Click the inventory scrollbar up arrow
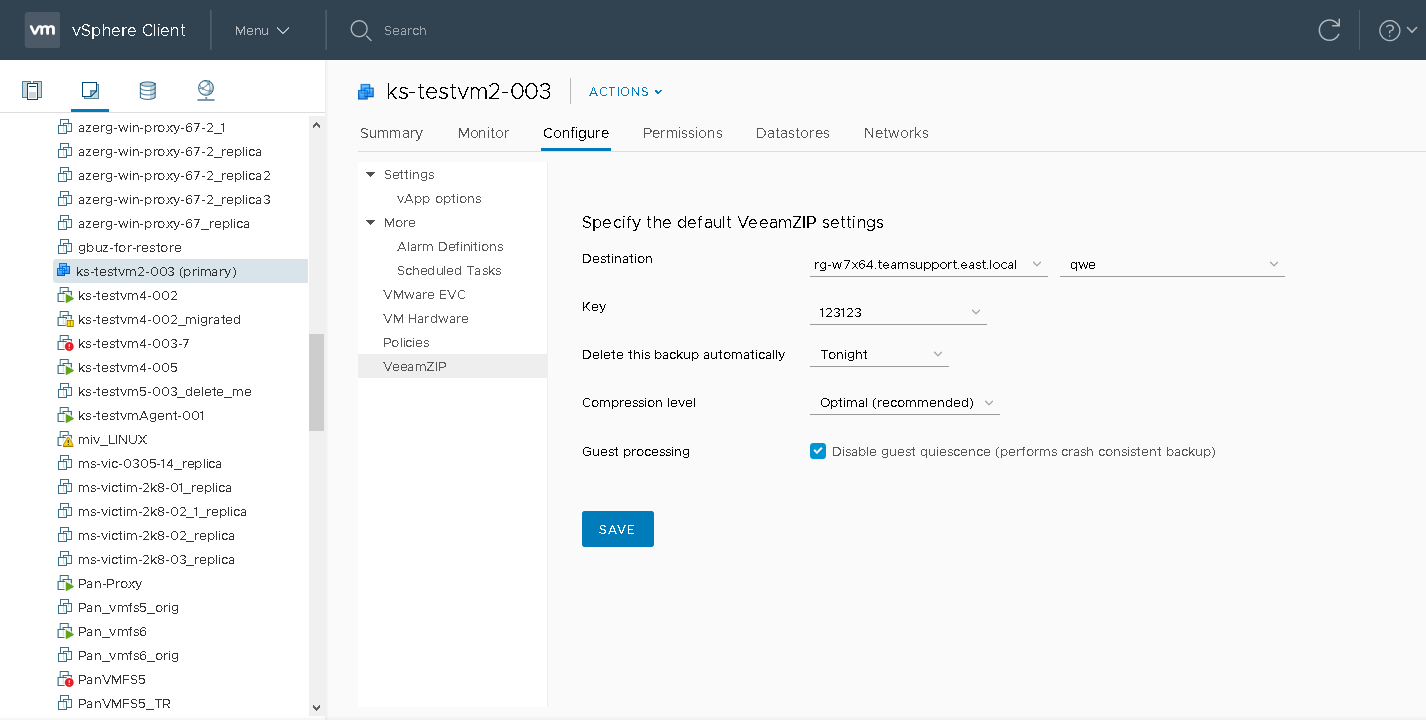The width and height of the screenshot is (1426, 720). 316,126
